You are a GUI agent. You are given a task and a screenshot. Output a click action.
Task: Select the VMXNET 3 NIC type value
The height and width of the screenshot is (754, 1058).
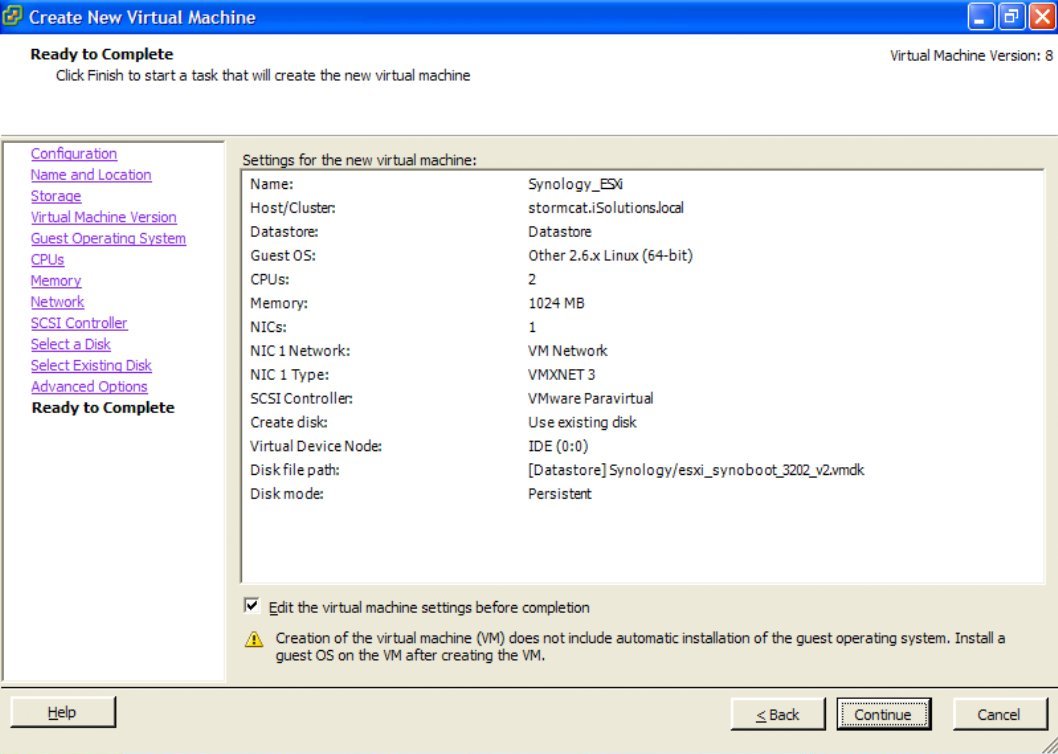561,375
